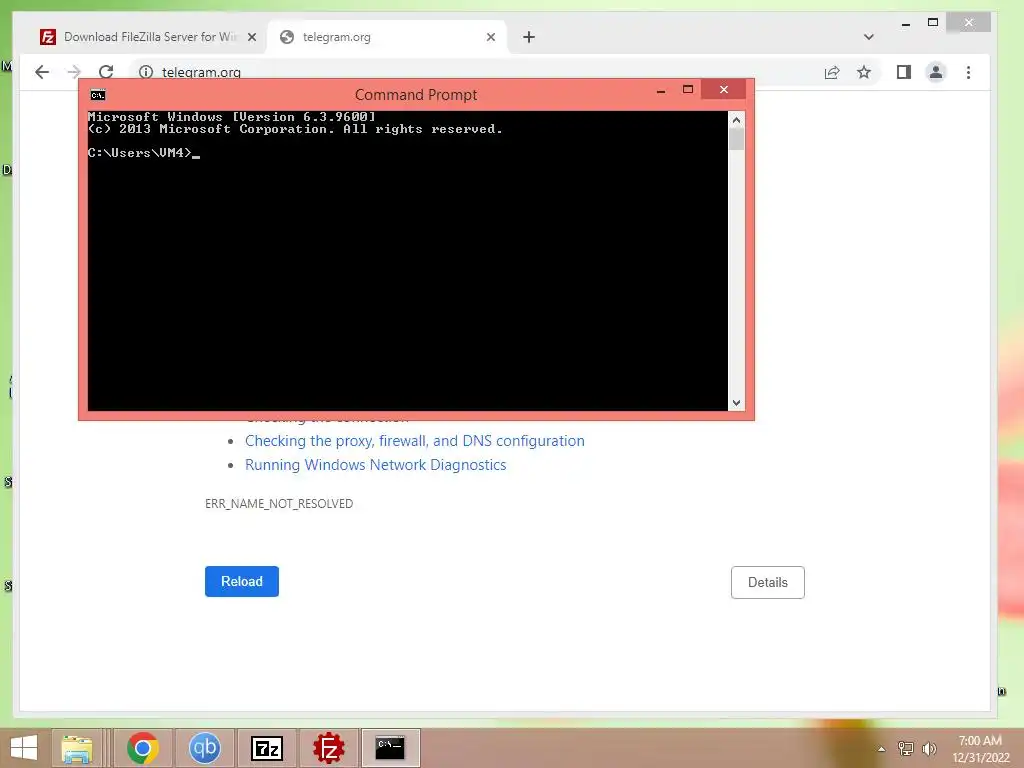This screenshot has height=768, width=1024.
Task: Open a new tab with plus button
Action: click(529, 37)
